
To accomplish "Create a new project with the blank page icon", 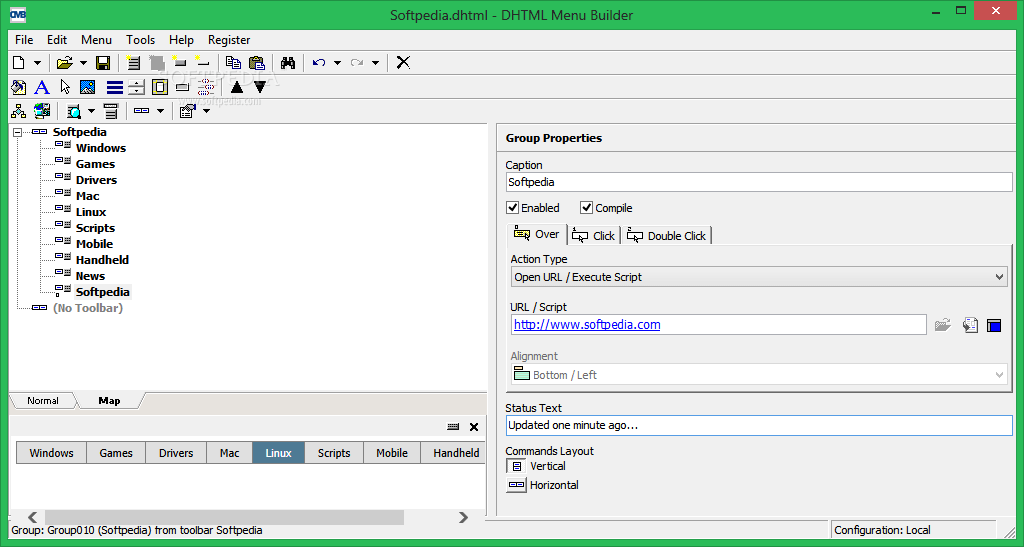I will pos(19,63).
